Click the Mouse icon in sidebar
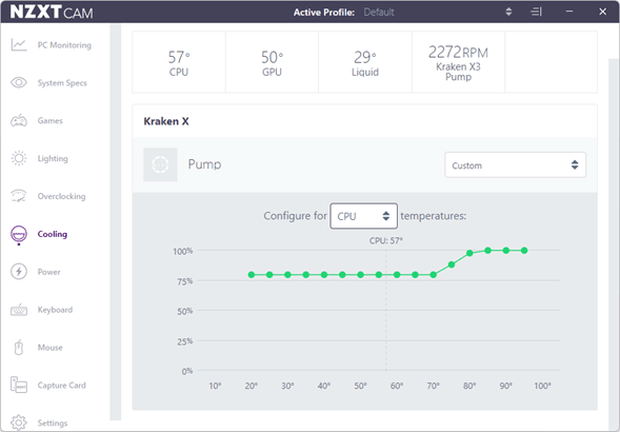Viewport: 620px width, 432px height. [x=19, y=347]
